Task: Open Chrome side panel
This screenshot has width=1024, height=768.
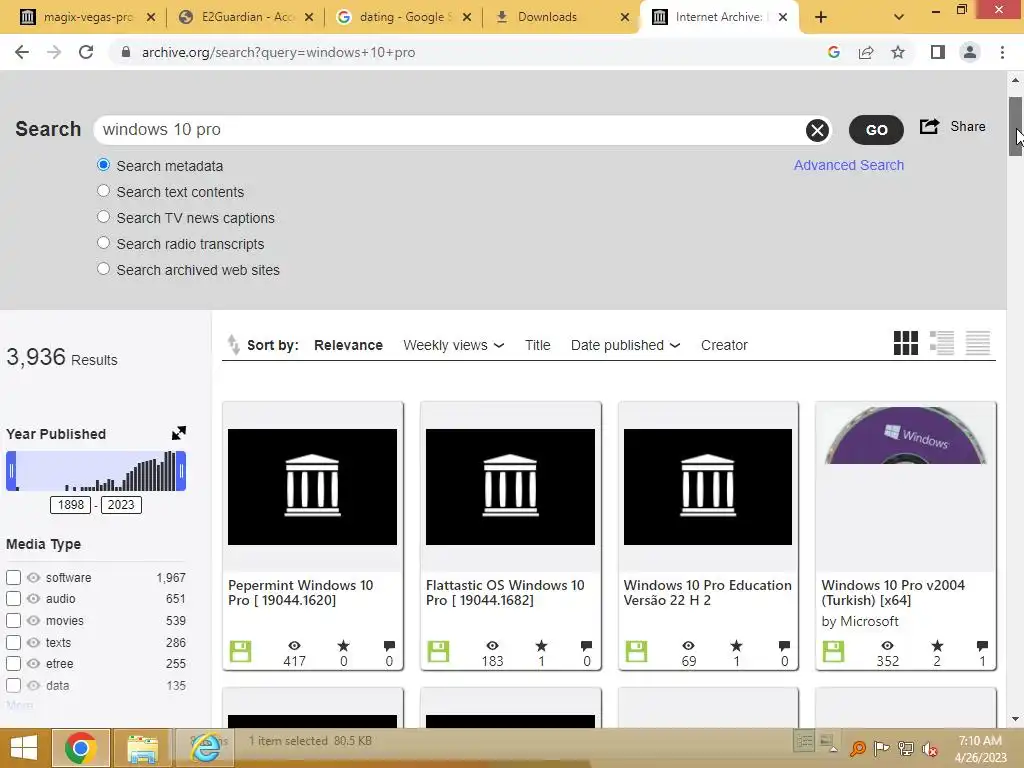Action: (938, 52)
